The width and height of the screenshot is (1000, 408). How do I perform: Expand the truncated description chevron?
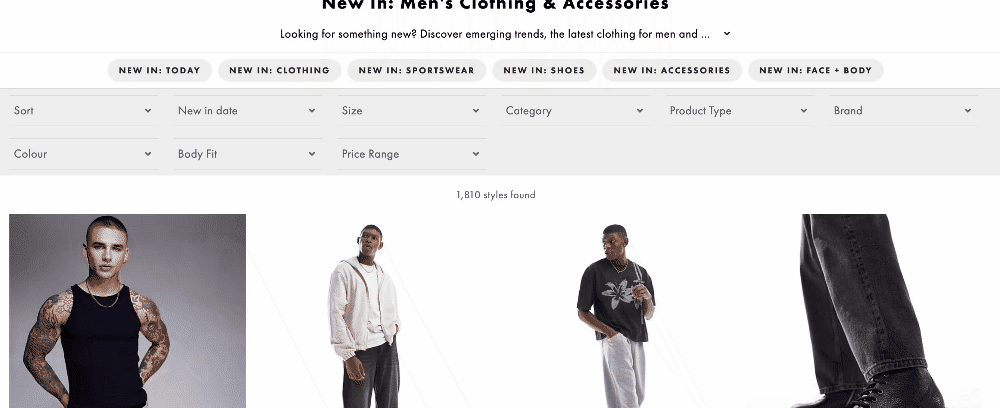[726, 34]
